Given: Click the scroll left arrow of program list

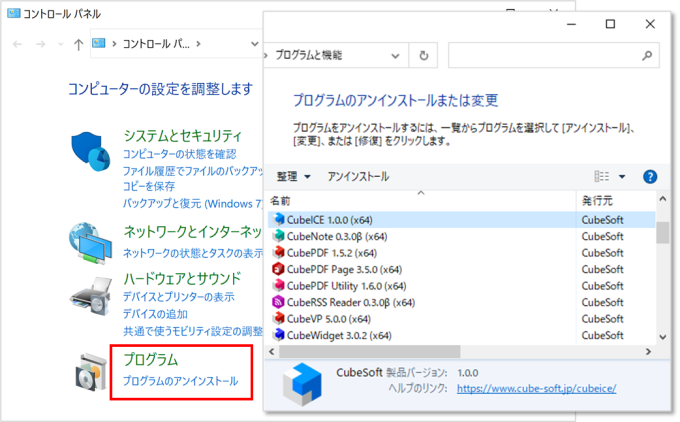Looking at the screenshot, I should [271, 352].
